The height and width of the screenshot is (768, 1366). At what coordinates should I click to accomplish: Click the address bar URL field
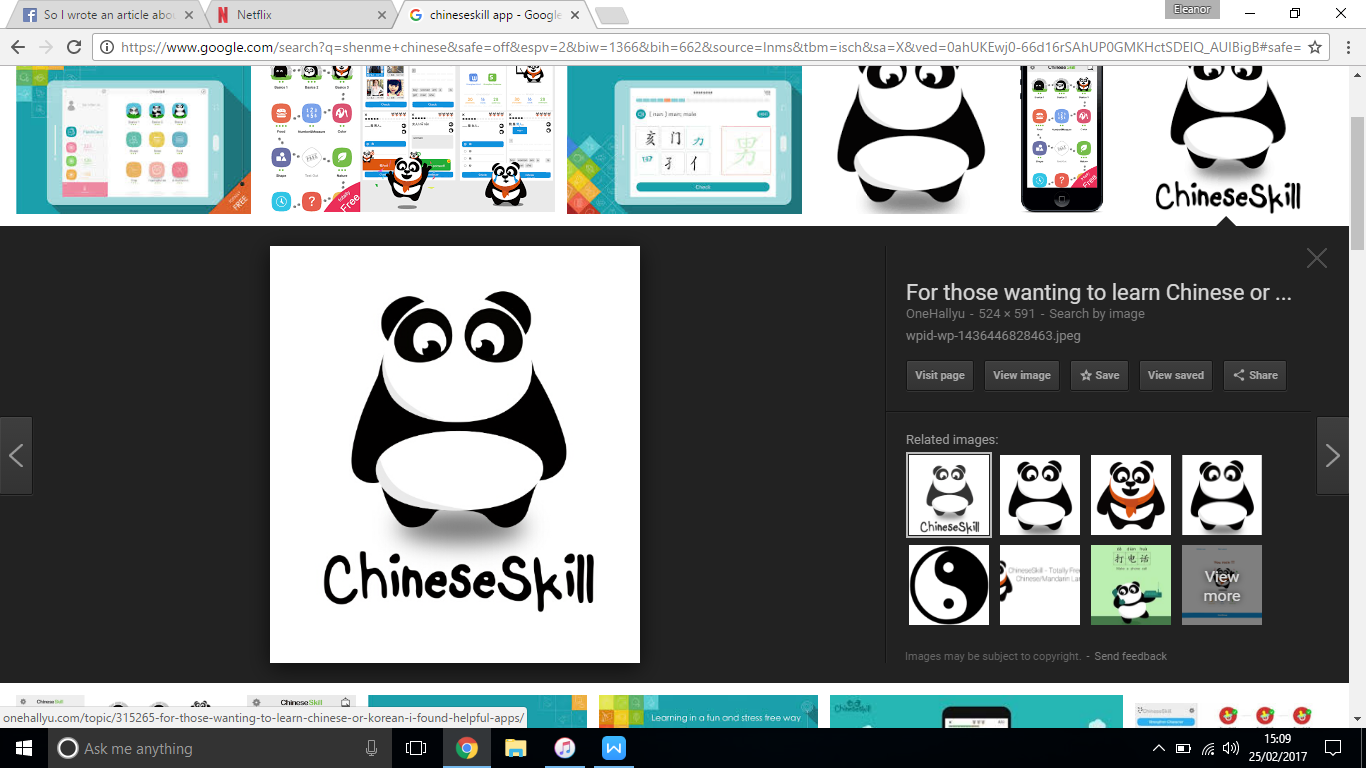tap(710, 47)
